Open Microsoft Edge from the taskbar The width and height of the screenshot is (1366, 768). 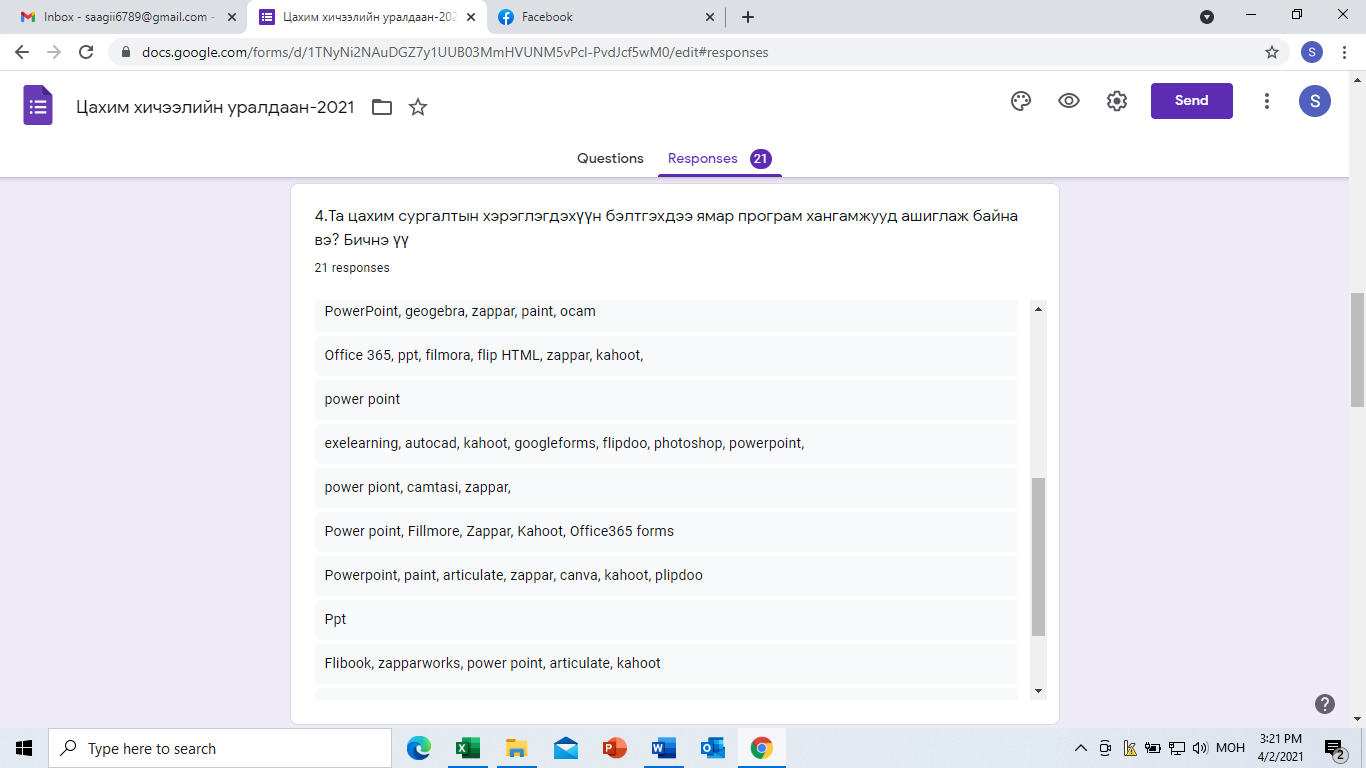coord(418,748)
